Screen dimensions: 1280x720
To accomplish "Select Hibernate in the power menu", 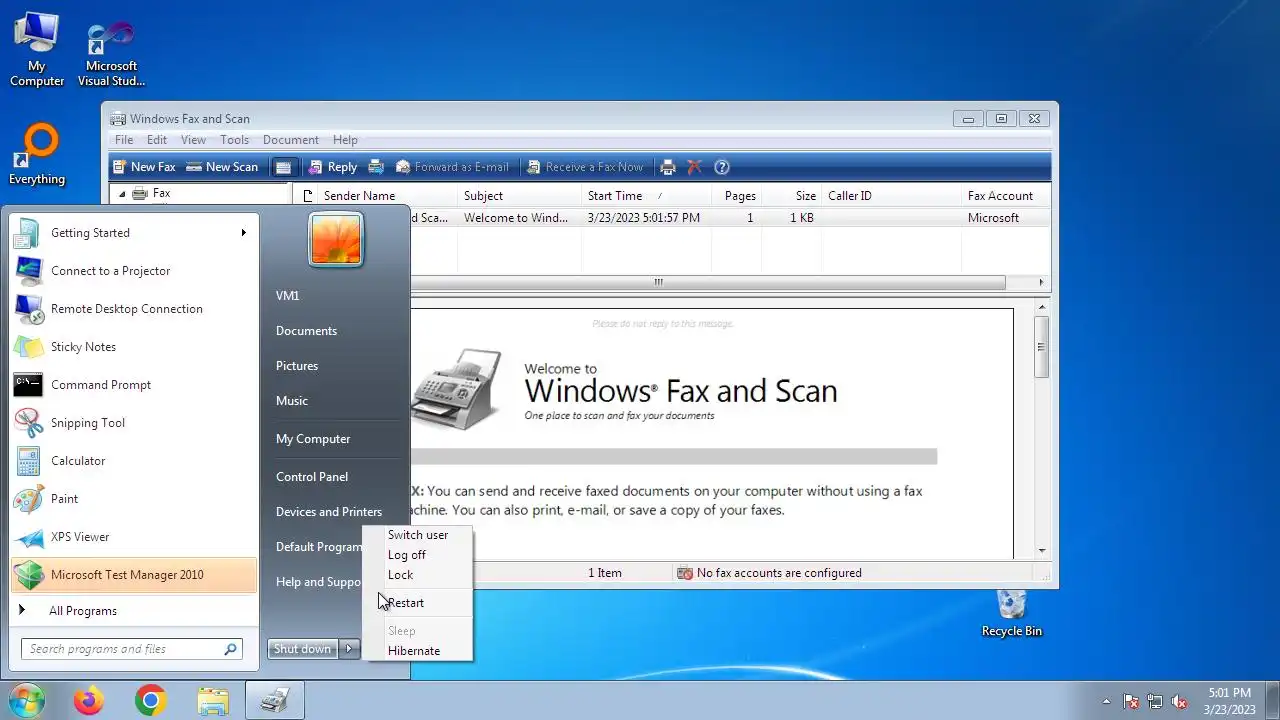I will pyautogui.click(x=418, y=651).
